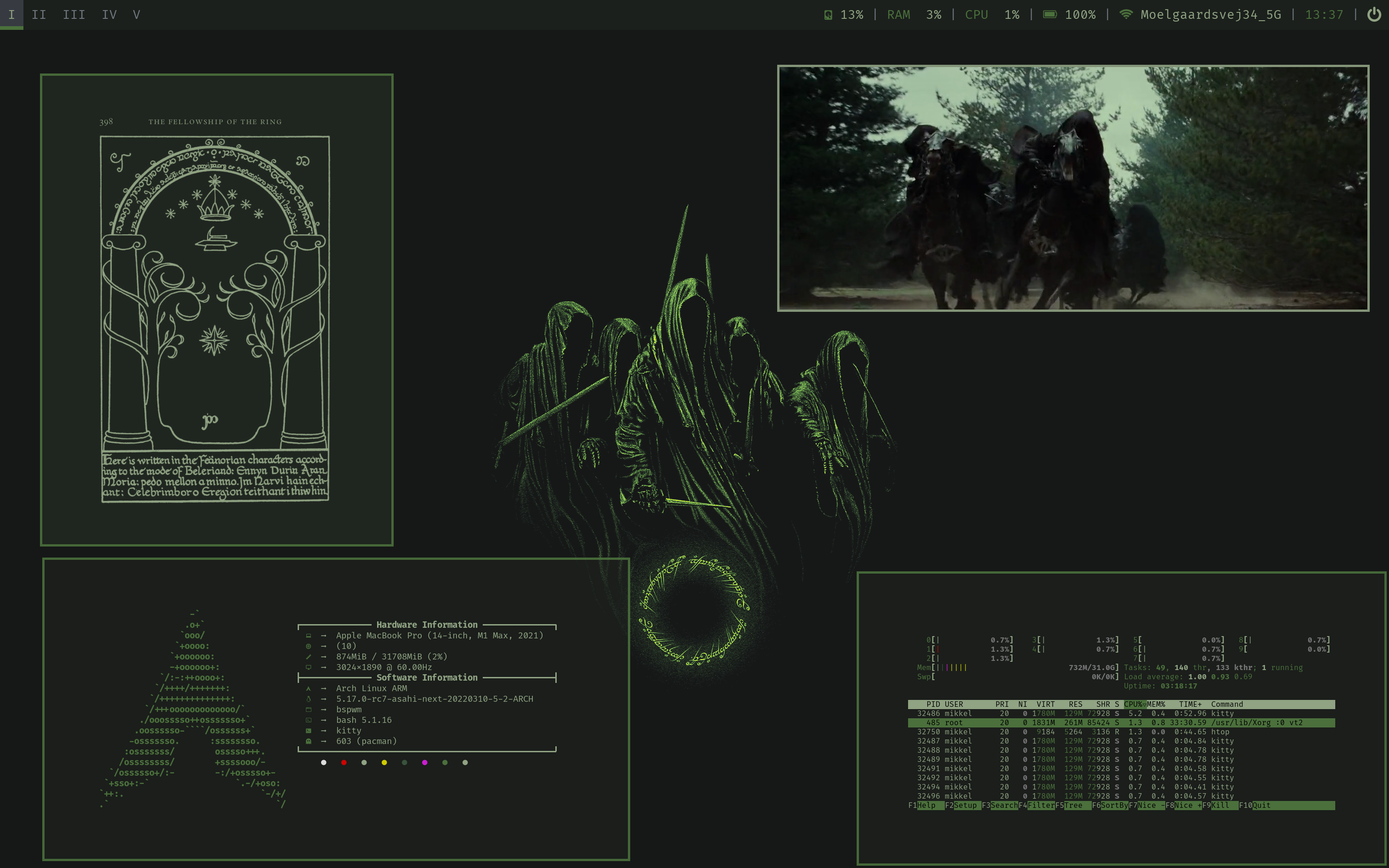The image size is (1389, 868).
Task: Click the 603 (pacman) packages line
Action: (366, 741)
